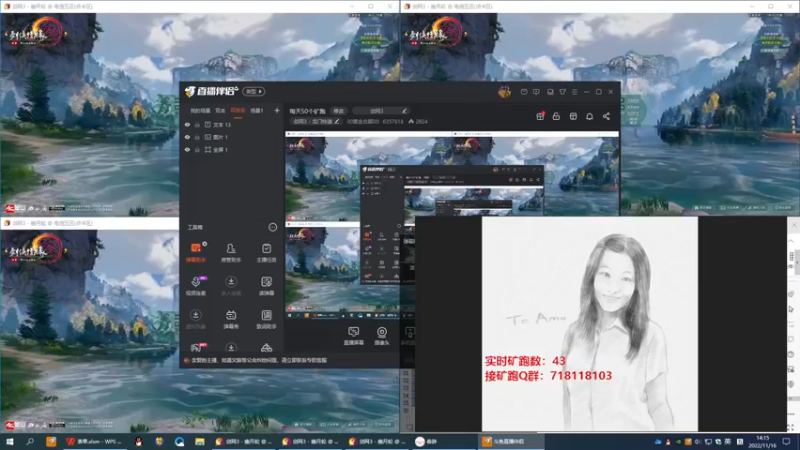
Task: Open the 弹幕秀 danmaku show tool
Action: pyautogui.click(x=231, y=319)
